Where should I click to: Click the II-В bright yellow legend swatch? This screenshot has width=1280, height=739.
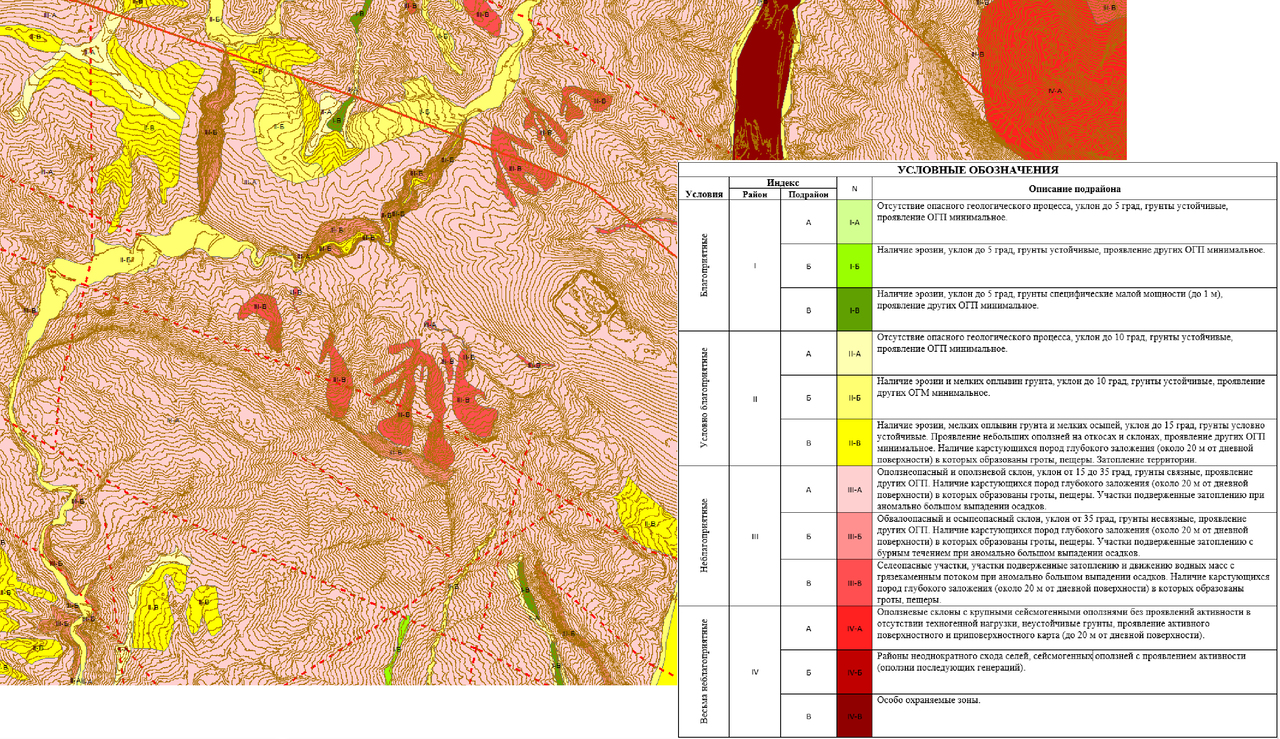[x=854, y=441]
